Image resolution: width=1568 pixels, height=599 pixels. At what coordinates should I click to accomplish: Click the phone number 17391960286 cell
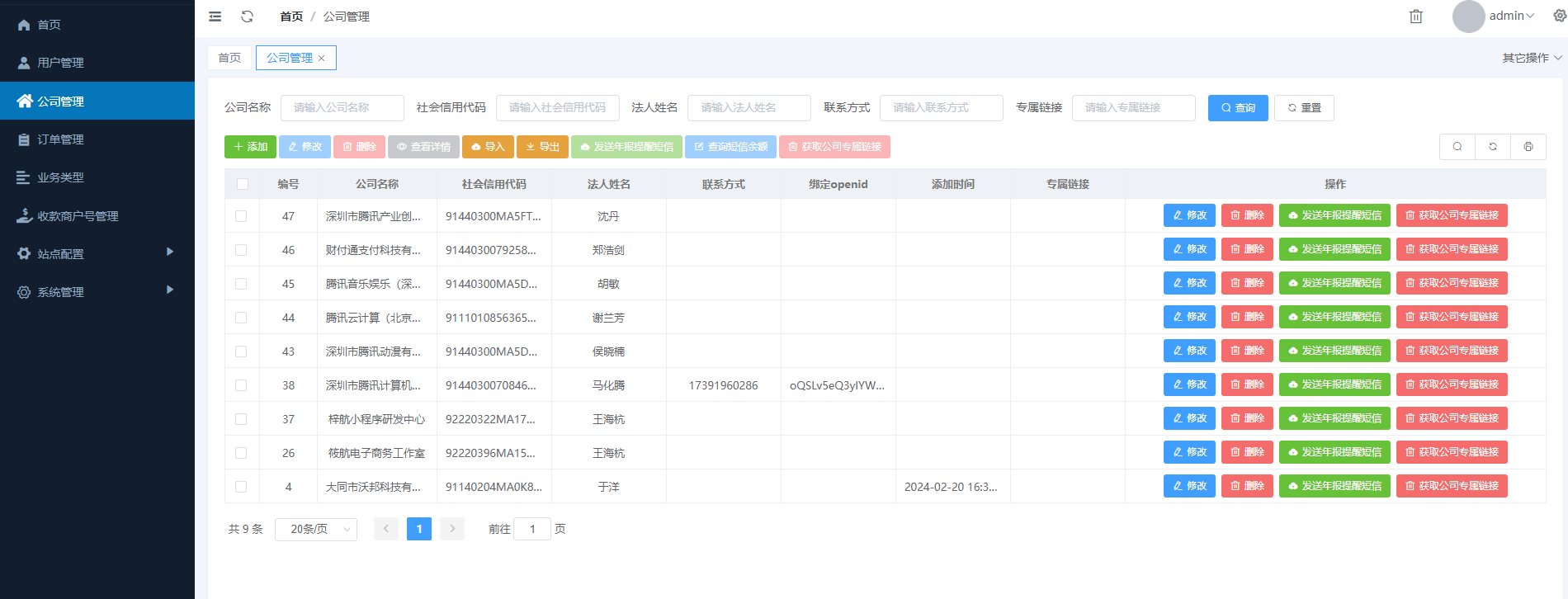click(x=723, y=385)
